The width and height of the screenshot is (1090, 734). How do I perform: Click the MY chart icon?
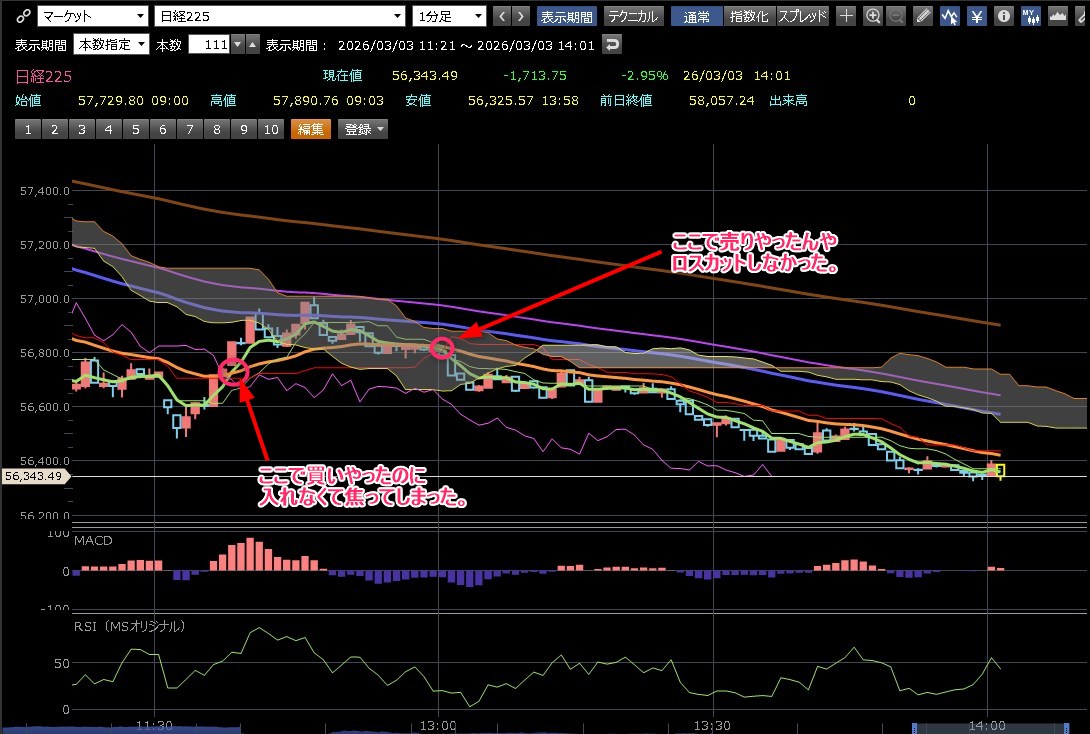(x=1029, y=16)
